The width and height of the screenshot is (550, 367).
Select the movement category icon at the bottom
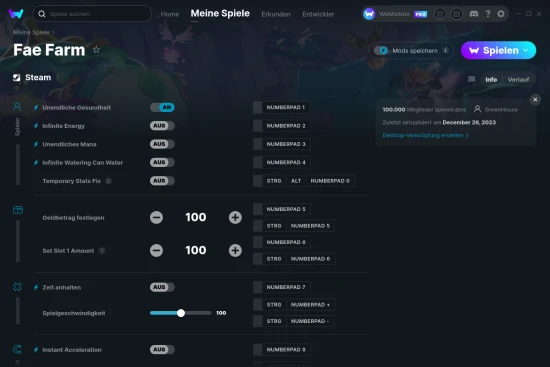click(17, 349)
